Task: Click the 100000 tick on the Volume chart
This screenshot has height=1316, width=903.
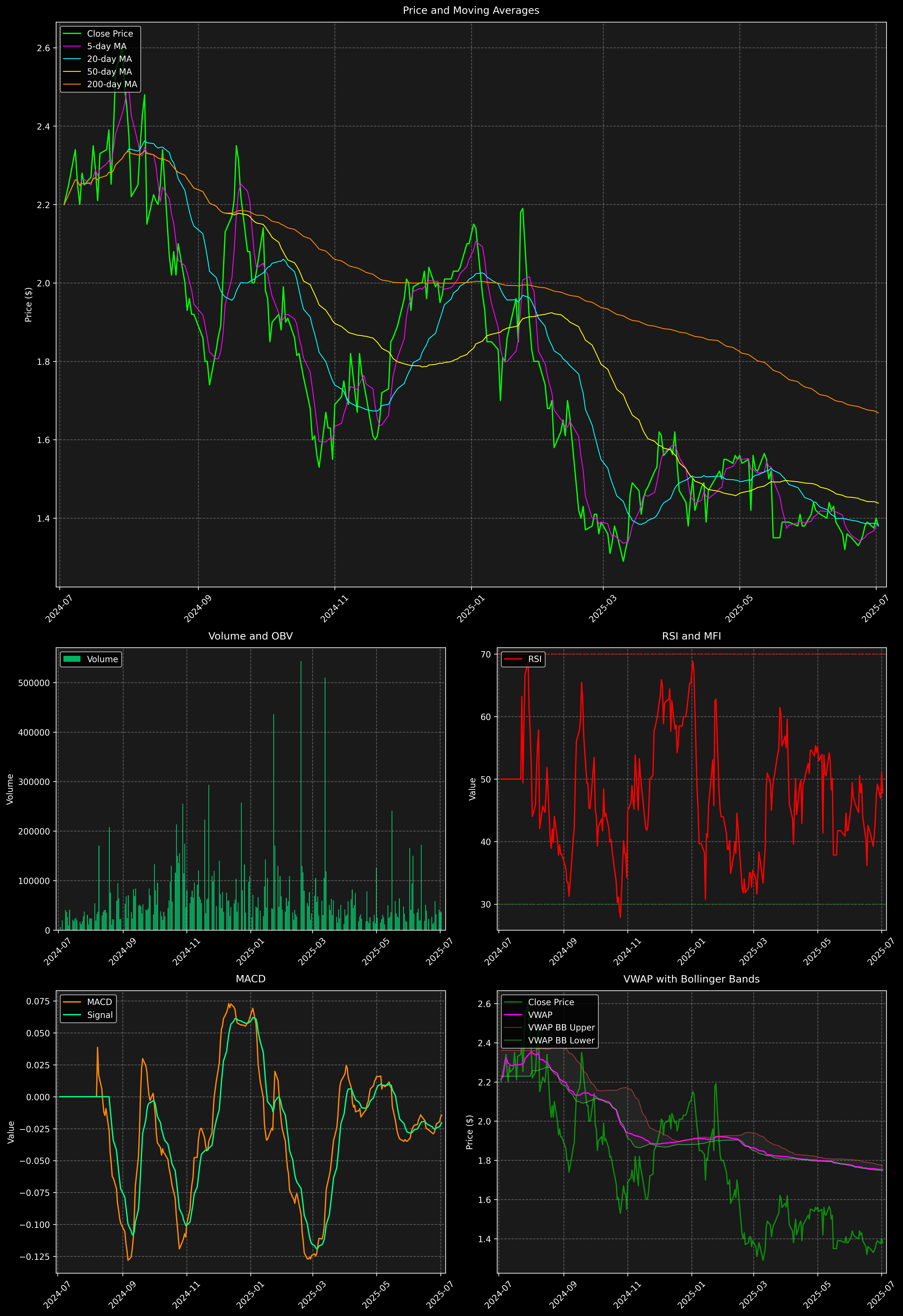Action: (34, 881)
